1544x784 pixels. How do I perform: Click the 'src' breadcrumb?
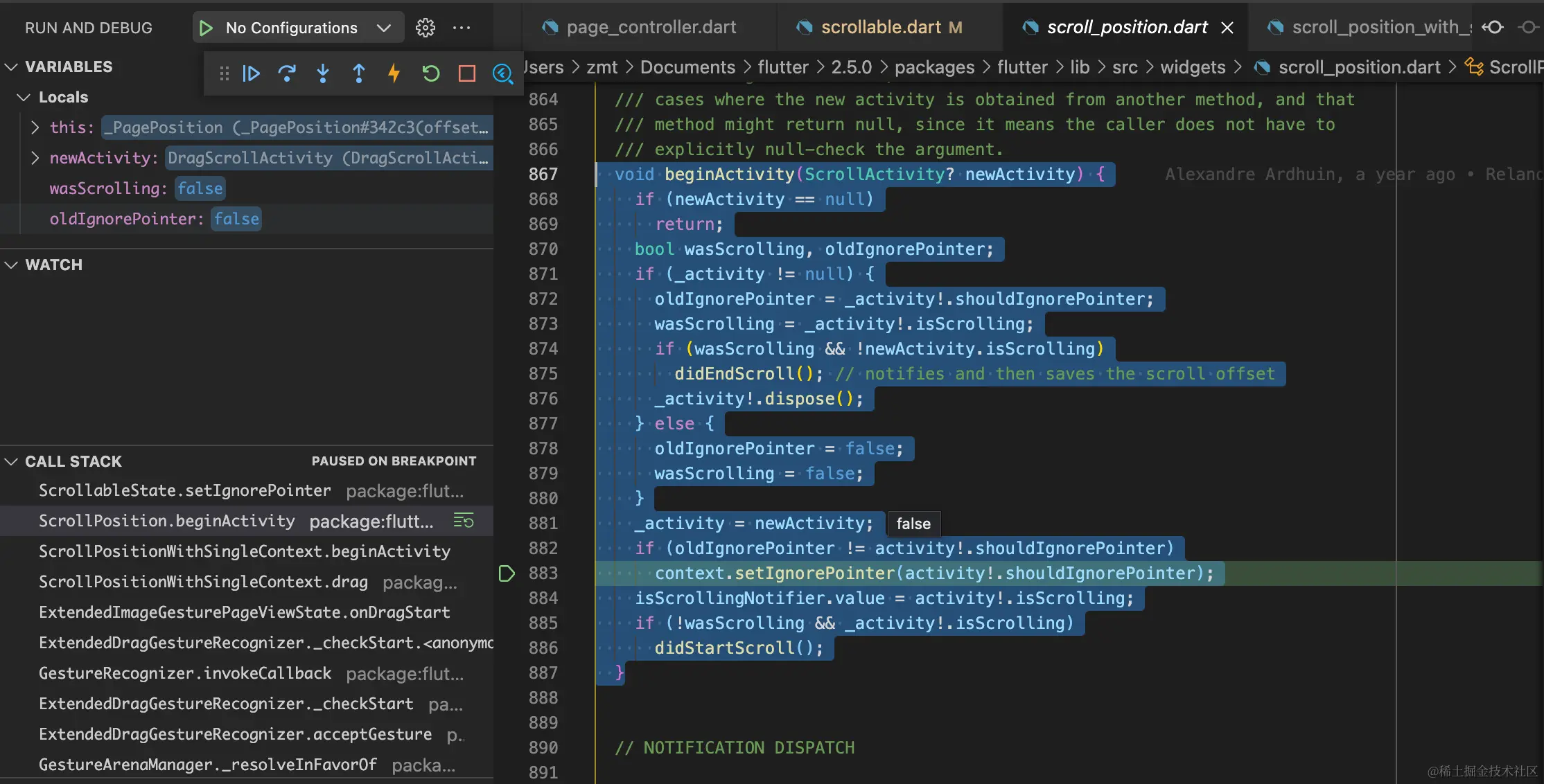click(x=1125, y=68)
